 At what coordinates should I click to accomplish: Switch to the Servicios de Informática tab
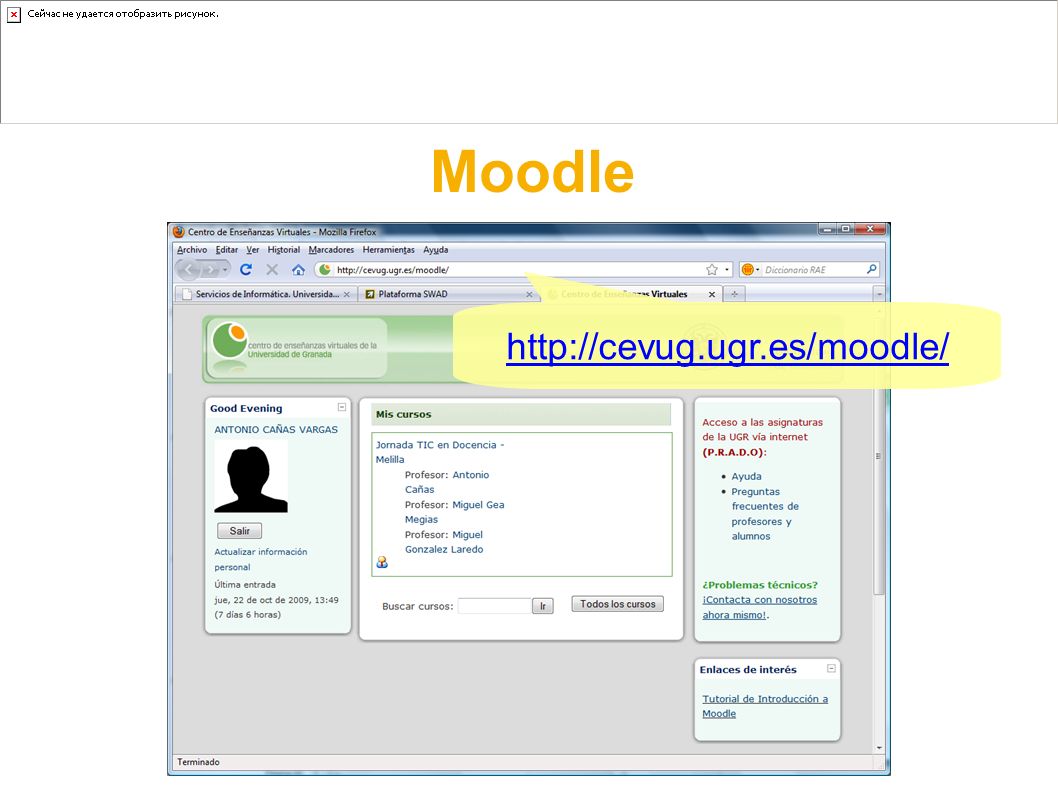[265, 294]
